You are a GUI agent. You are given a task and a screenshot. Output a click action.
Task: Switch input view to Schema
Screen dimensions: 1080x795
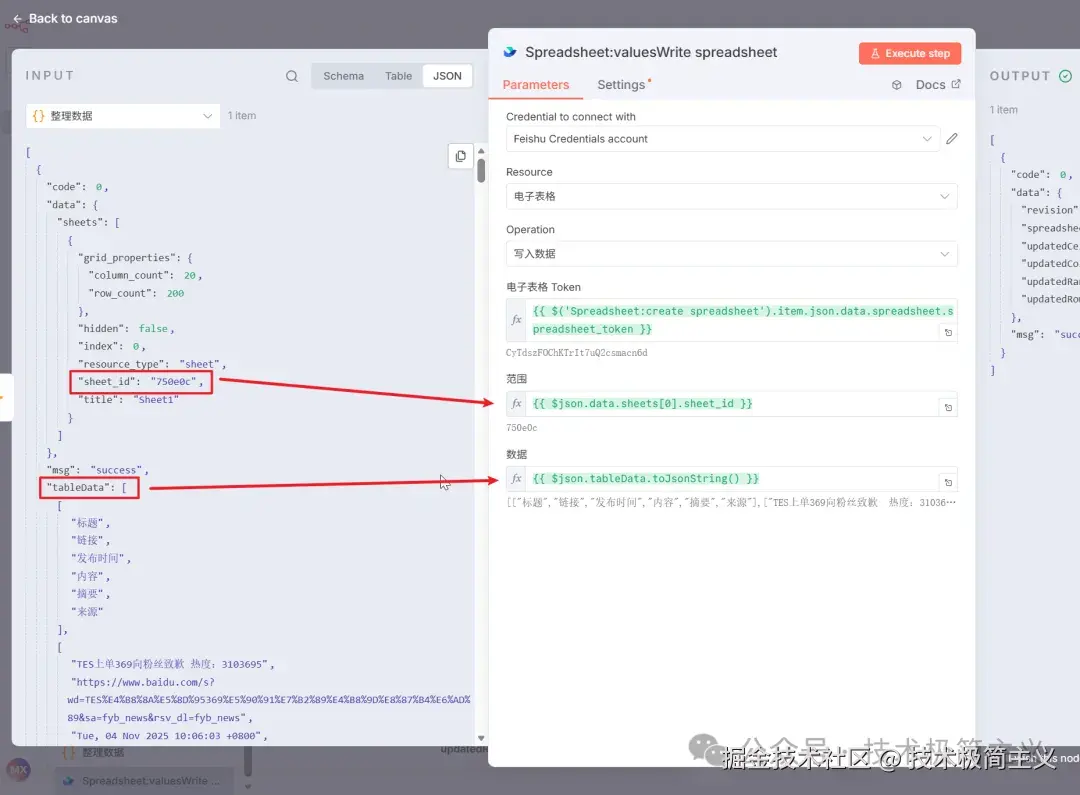(x=343, y=76)
